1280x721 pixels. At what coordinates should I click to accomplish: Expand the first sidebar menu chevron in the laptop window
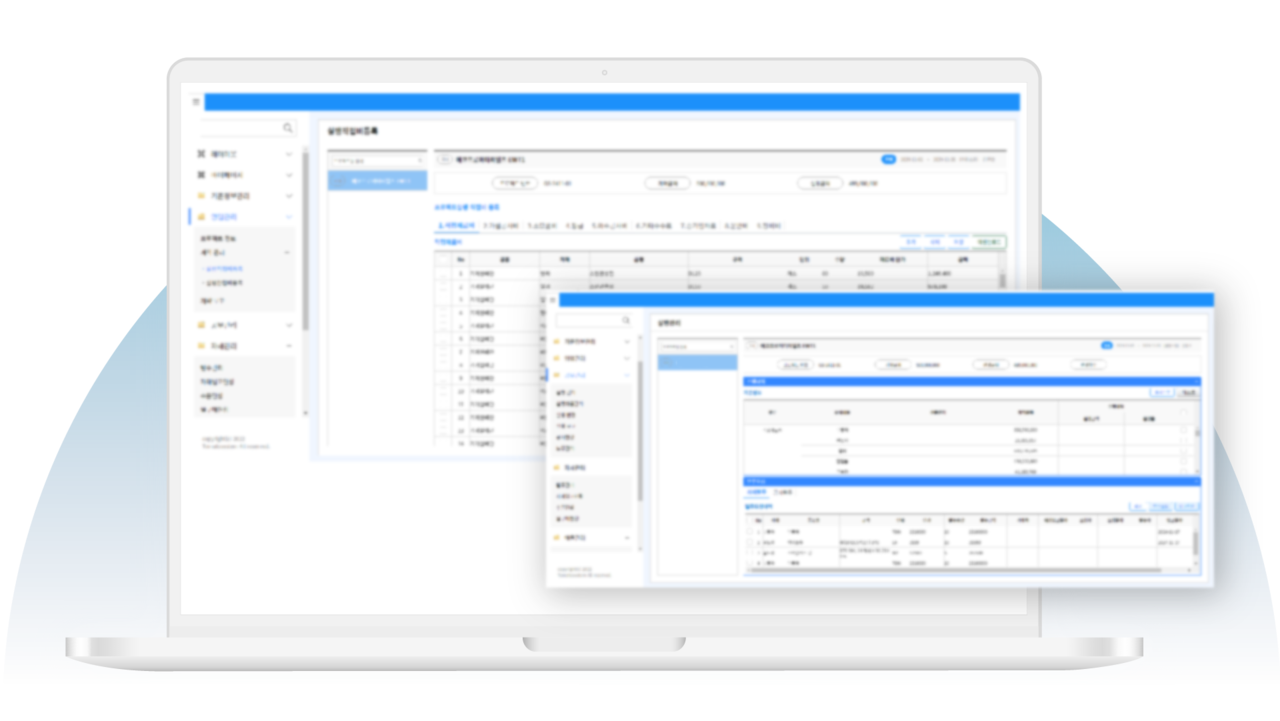(x=289, y=155)
